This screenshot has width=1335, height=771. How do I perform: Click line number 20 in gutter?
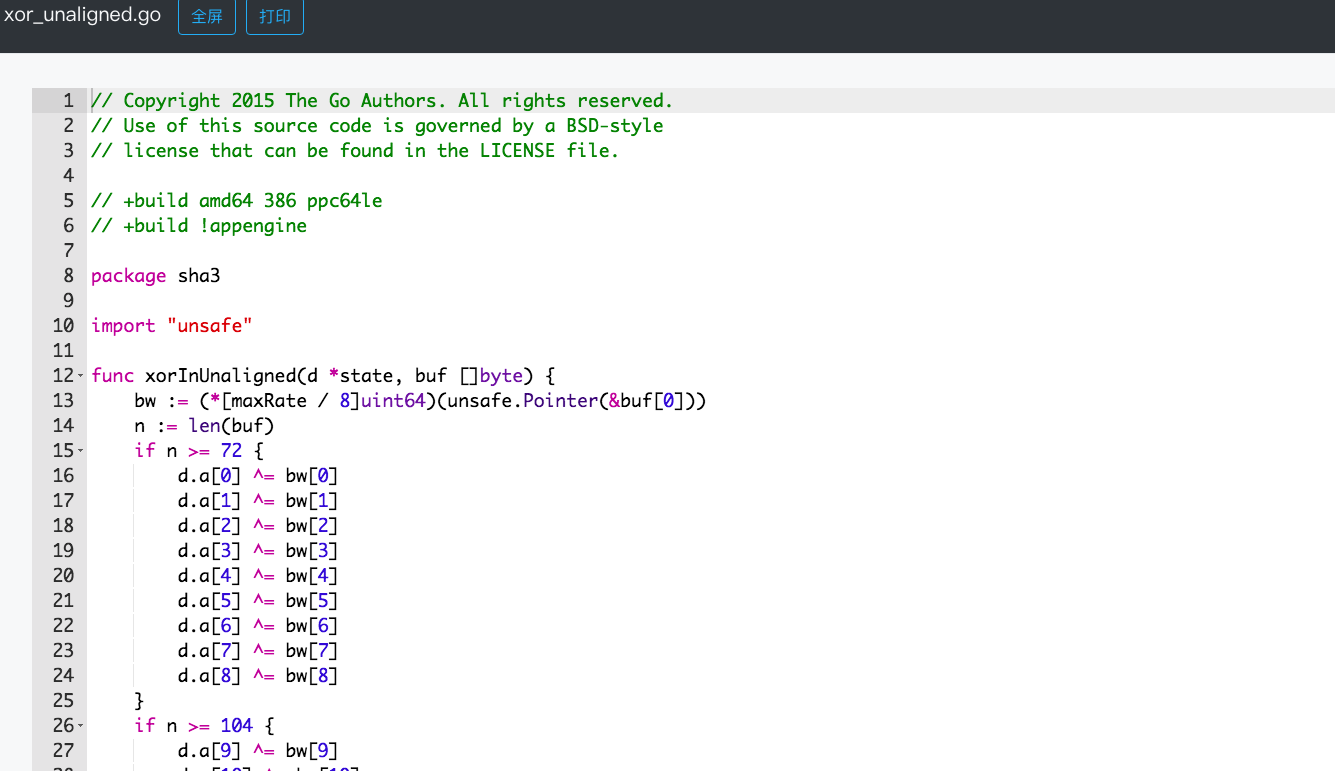[63, 576]
